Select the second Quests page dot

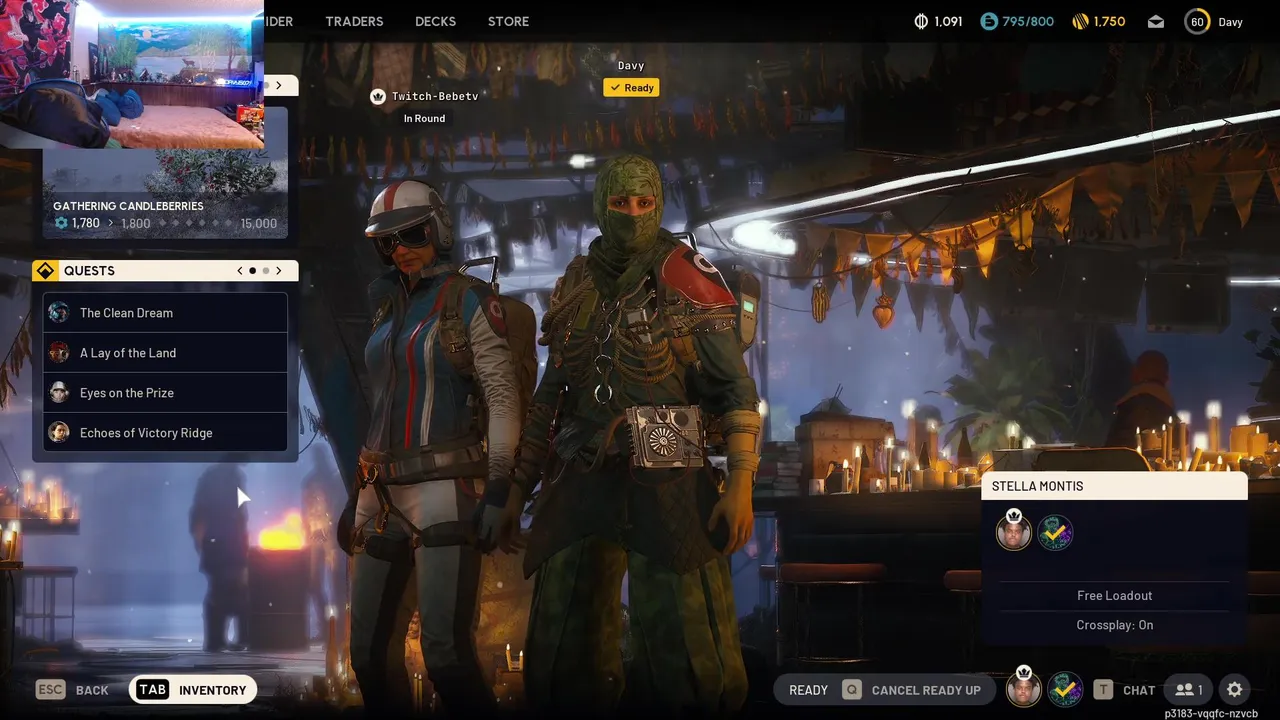point(266,271)
